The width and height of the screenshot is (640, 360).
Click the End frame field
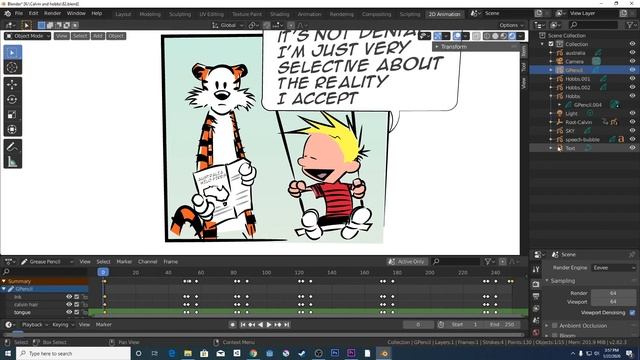coord(502,324)
